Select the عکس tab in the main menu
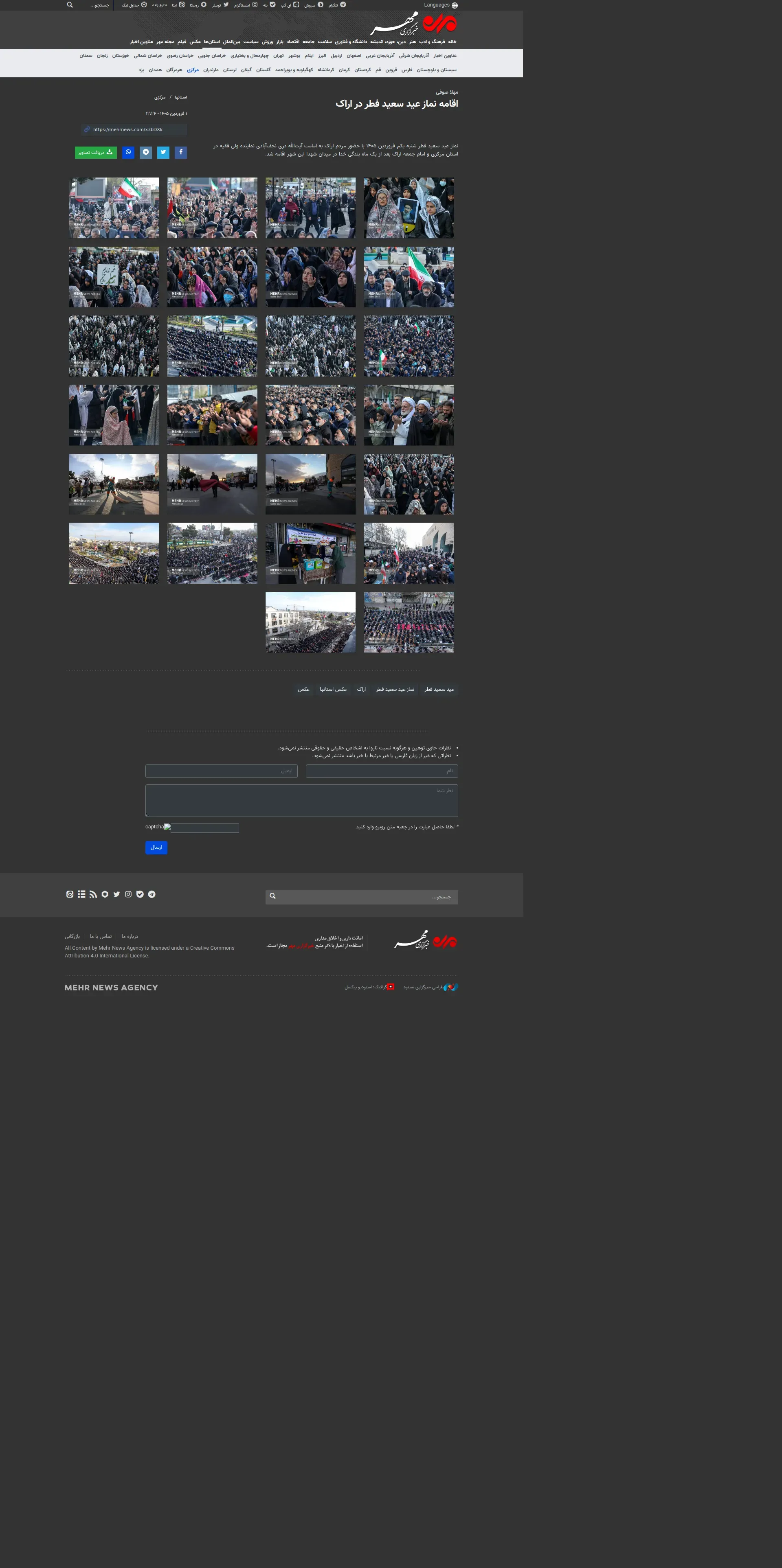The height and width of the screenshot is (1568, 782). [x=195, y=42]
